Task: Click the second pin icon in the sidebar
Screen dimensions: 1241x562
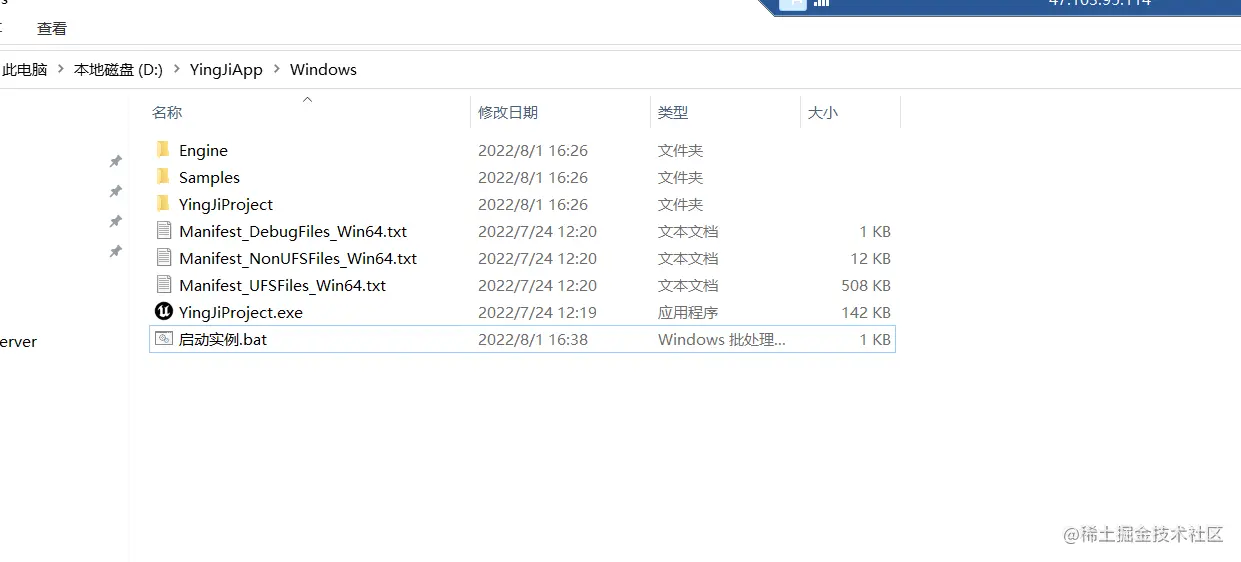Action: pos(115,191)
